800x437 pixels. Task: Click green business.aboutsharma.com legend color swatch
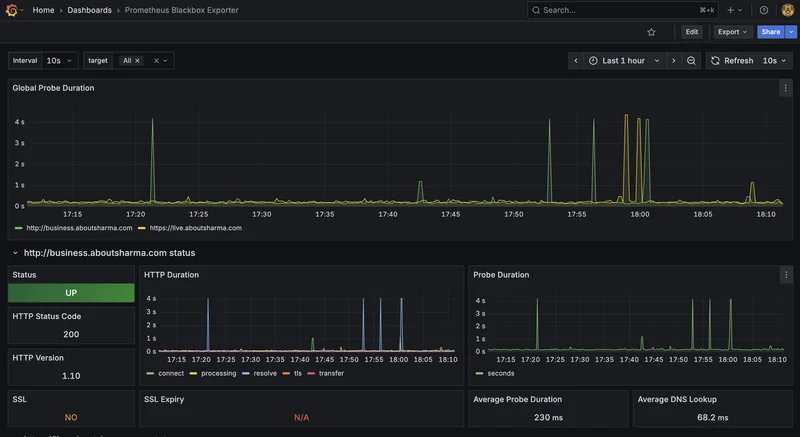pyautogui.click(x=19, y=228)
